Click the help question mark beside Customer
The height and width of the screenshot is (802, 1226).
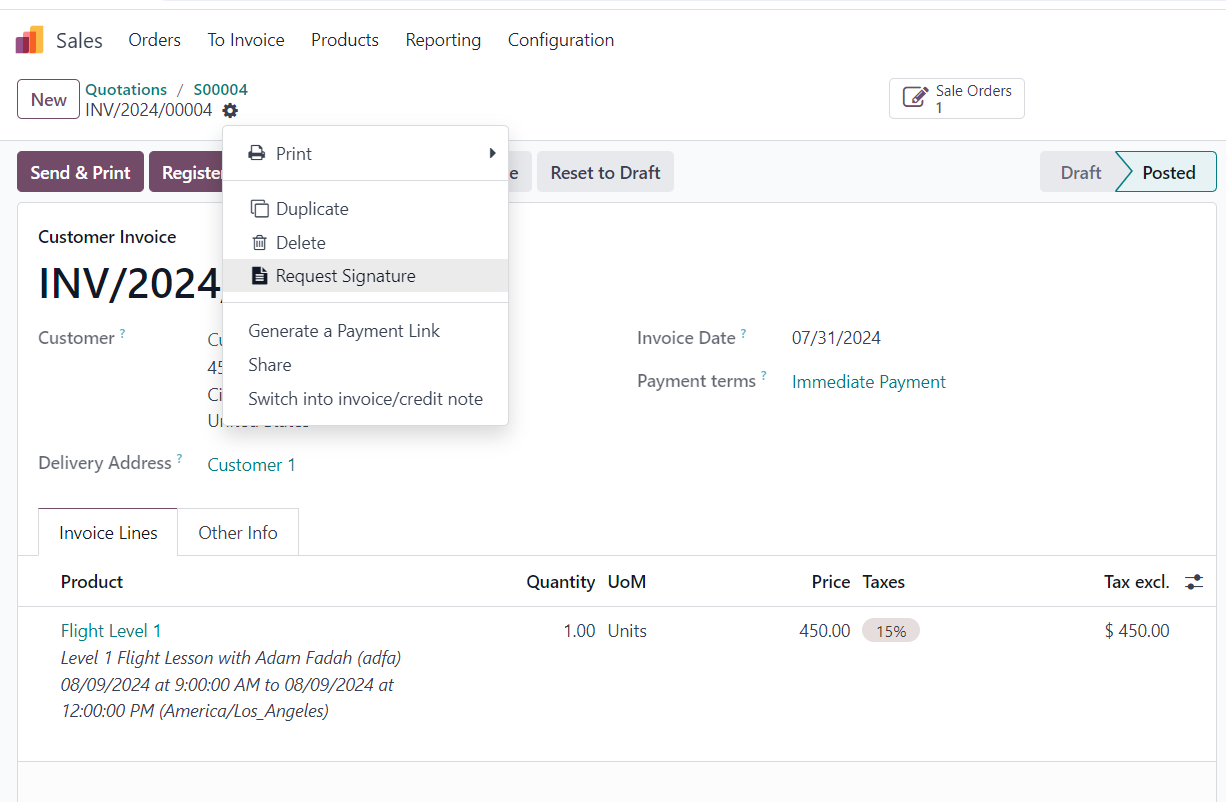[x=123, y=333]
